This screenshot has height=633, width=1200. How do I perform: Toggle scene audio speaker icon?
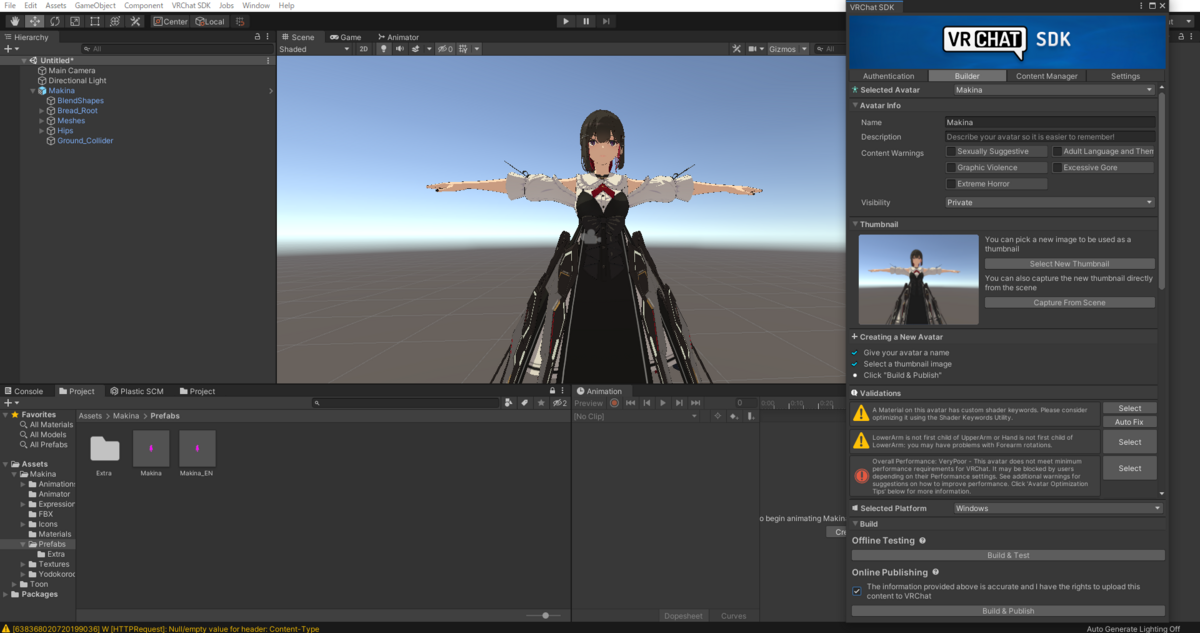tap(399, 49)
